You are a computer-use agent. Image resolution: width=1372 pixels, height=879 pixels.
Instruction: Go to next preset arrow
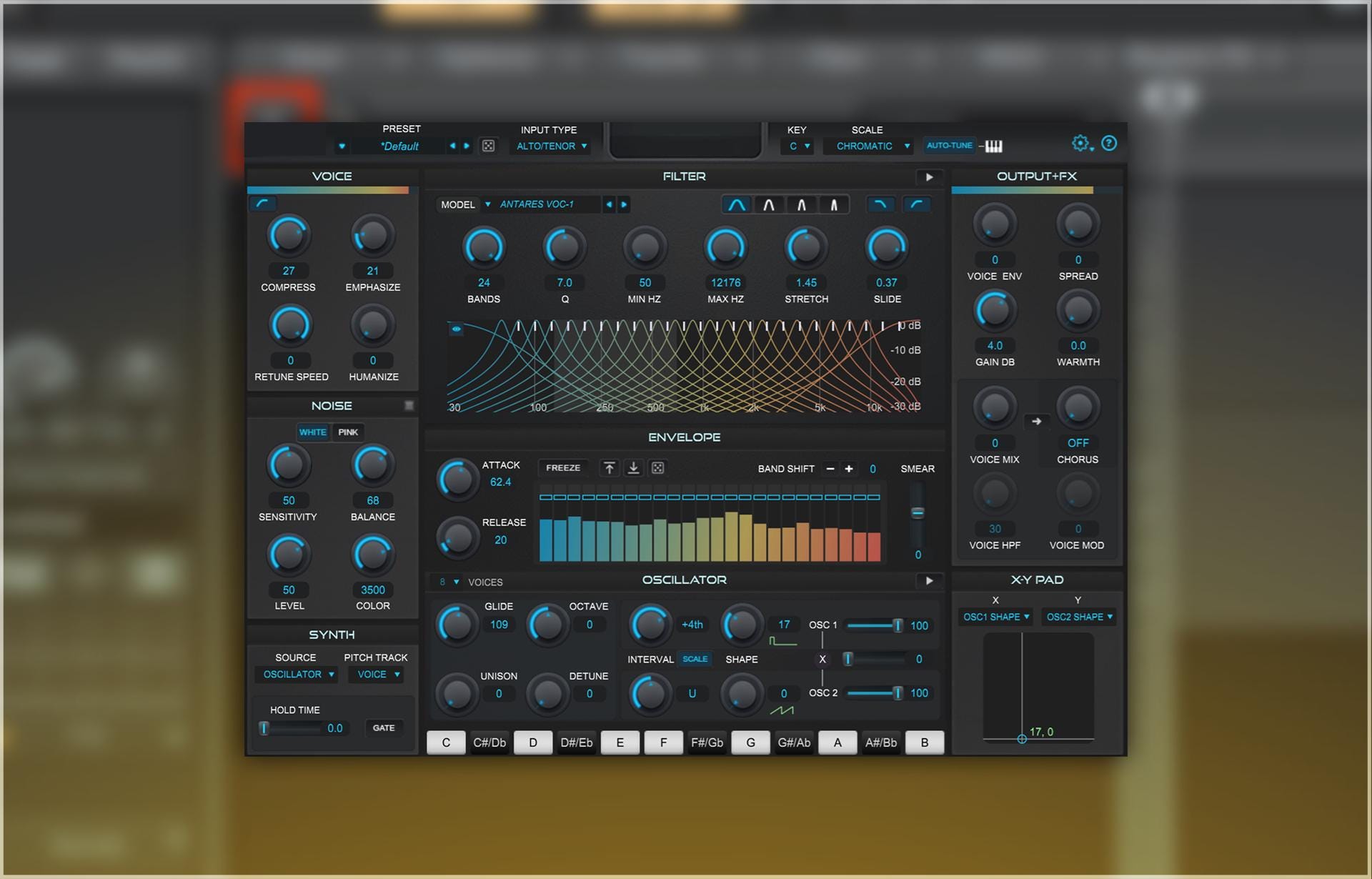click(467, 146)
